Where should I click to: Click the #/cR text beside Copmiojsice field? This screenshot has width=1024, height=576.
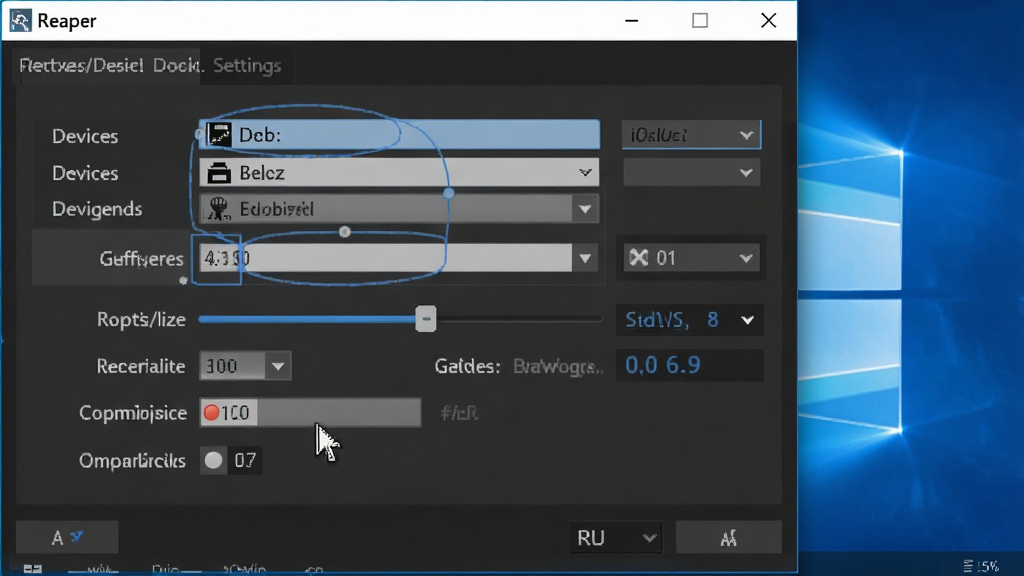459,413
